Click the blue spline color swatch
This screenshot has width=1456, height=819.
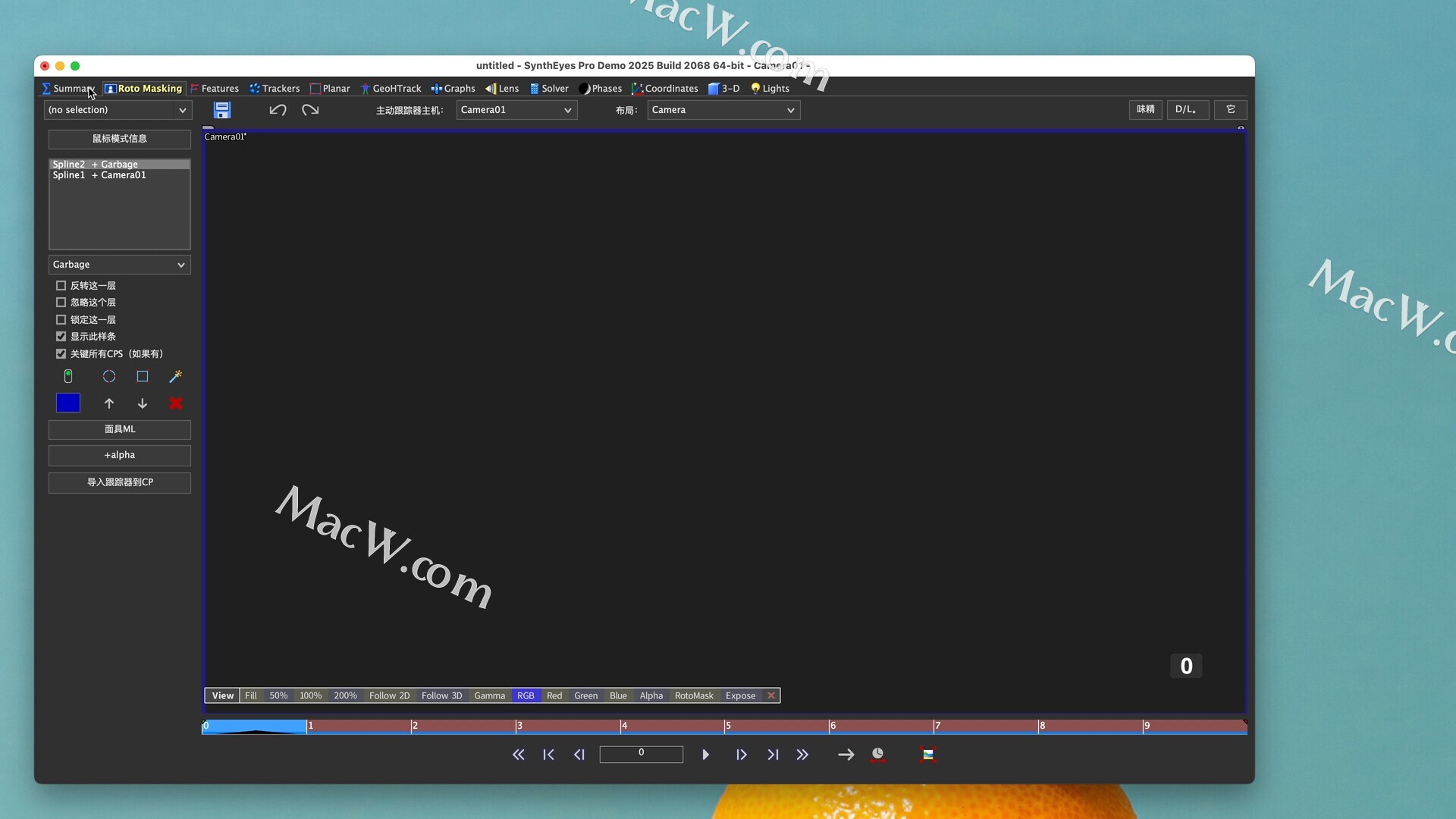pyautogui.click(x=68, y=403)
